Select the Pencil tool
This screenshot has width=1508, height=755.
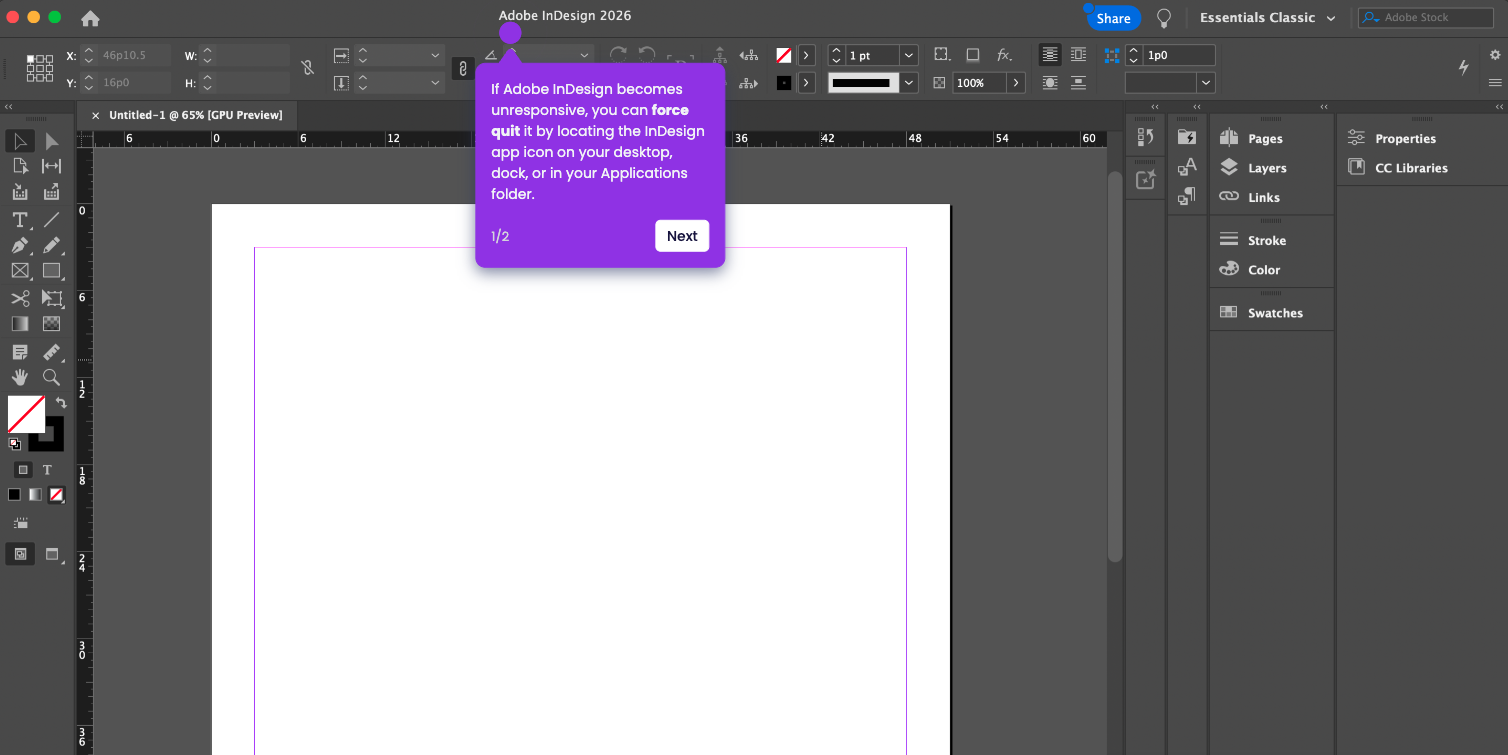52,245
